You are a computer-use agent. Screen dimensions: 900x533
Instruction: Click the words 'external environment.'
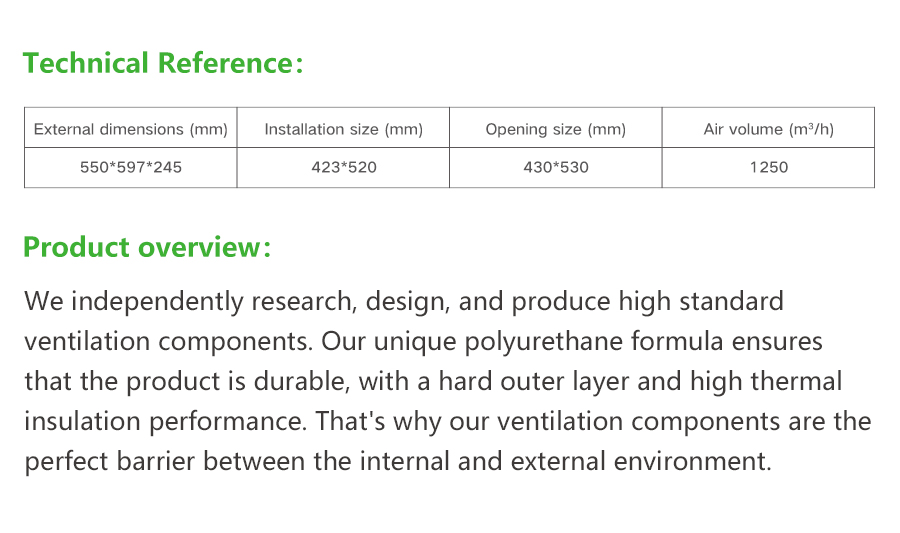pos(641,461)
